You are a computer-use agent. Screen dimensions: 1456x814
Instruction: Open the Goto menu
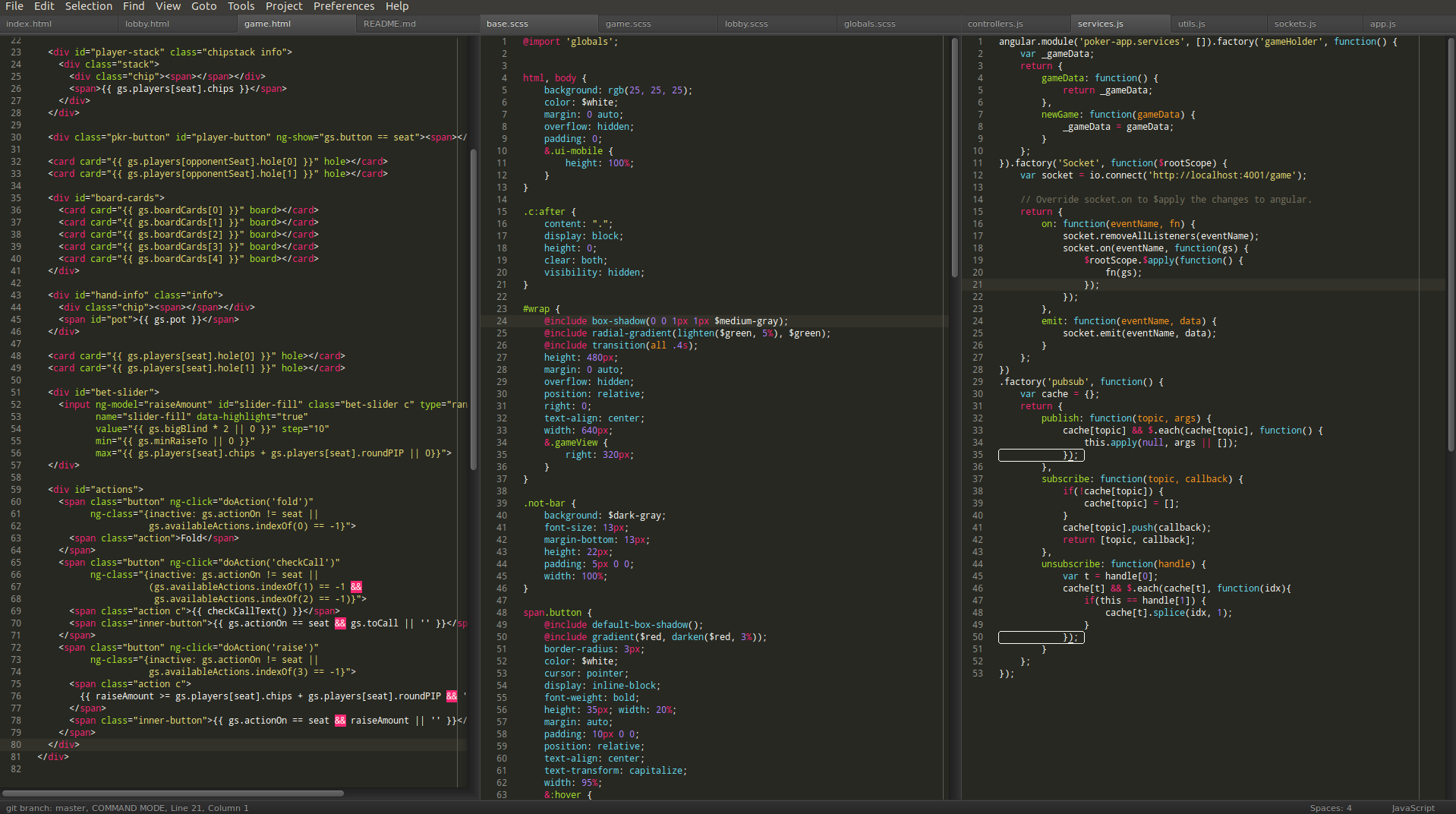pos(203,6)
